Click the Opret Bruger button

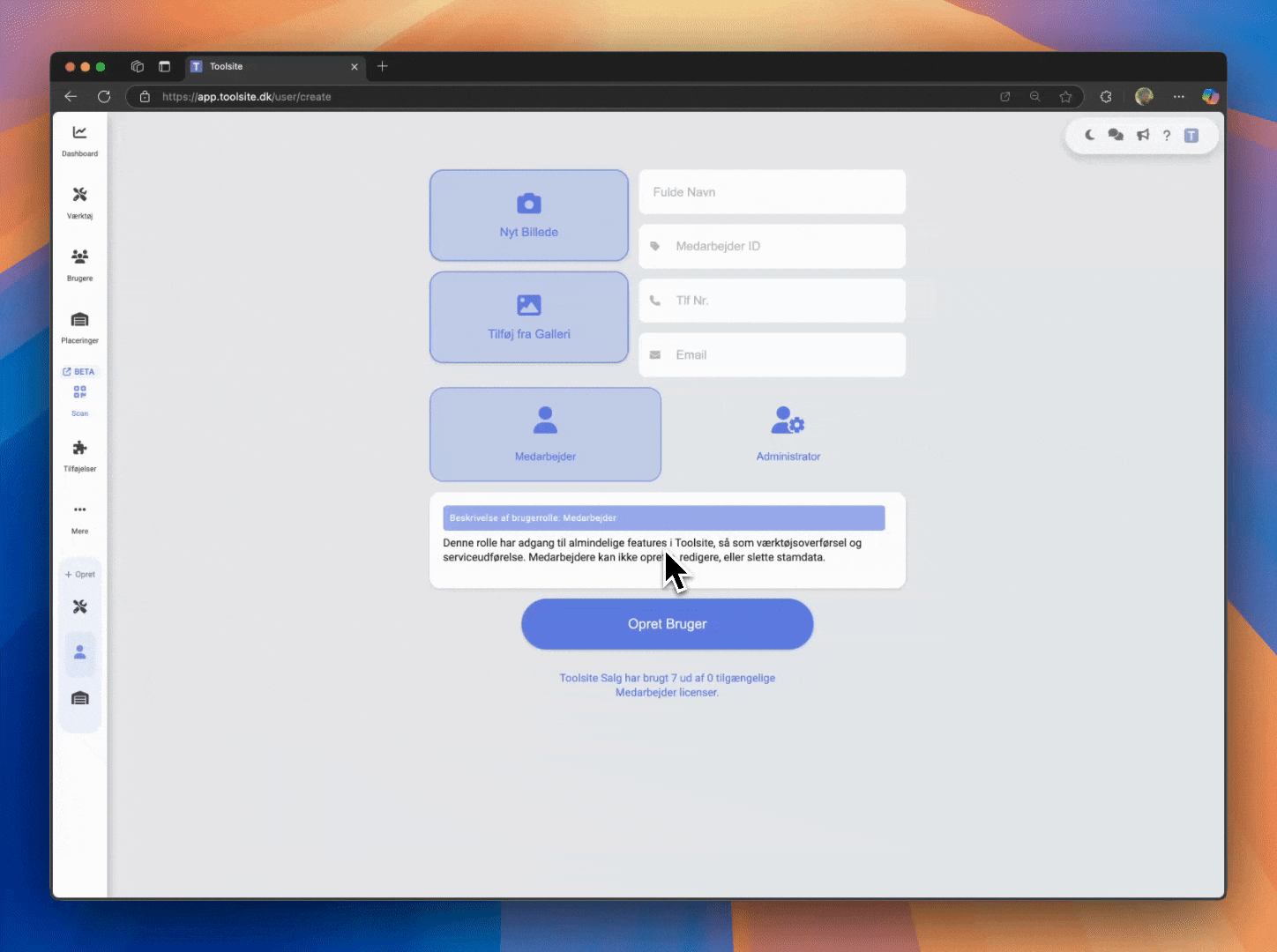tap(667, 624)
